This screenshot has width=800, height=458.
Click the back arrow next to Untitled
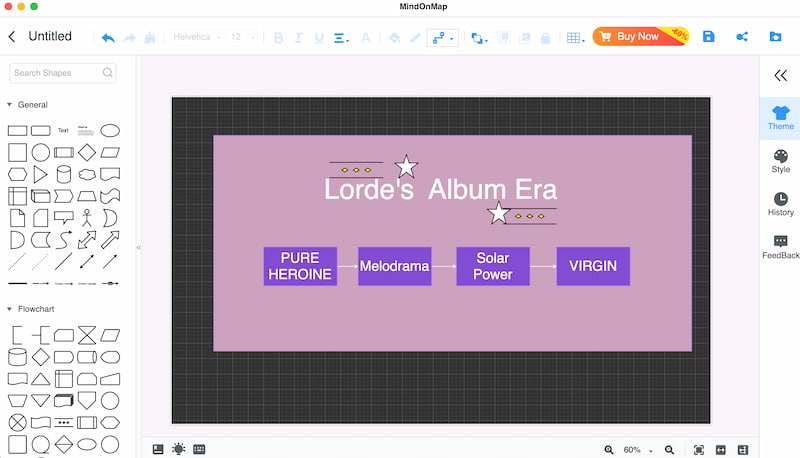pos(12,36)
